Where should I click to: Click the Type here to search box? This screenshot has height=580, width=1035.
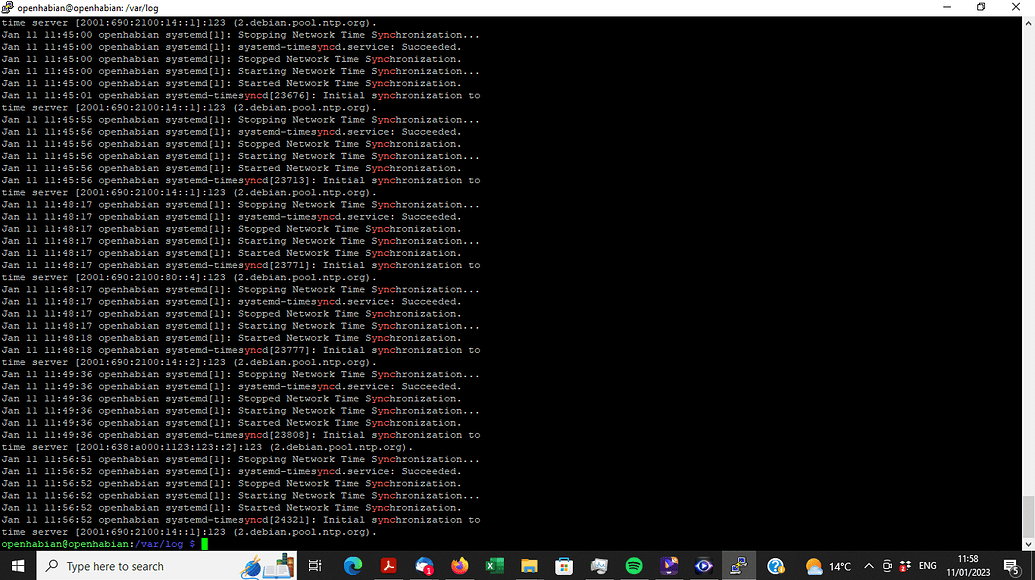click(x=150, y=565)
